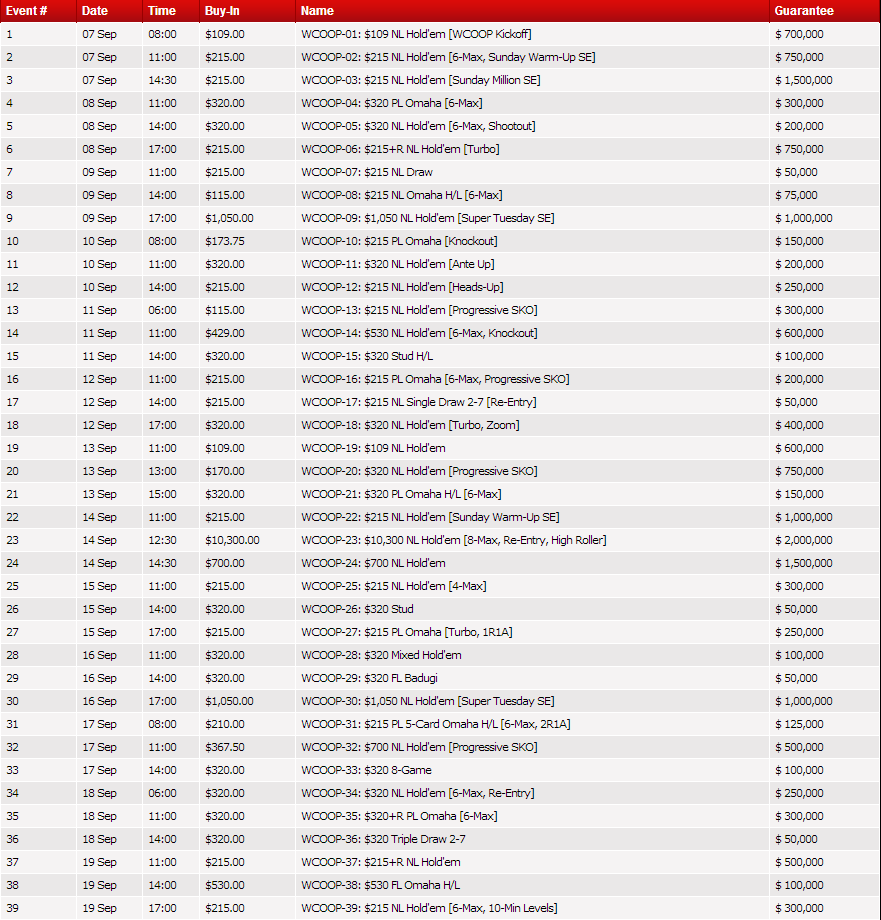
Task: Select the WCOOP-24 $700 NL Hold'em event
Action: tap(373, 563)
